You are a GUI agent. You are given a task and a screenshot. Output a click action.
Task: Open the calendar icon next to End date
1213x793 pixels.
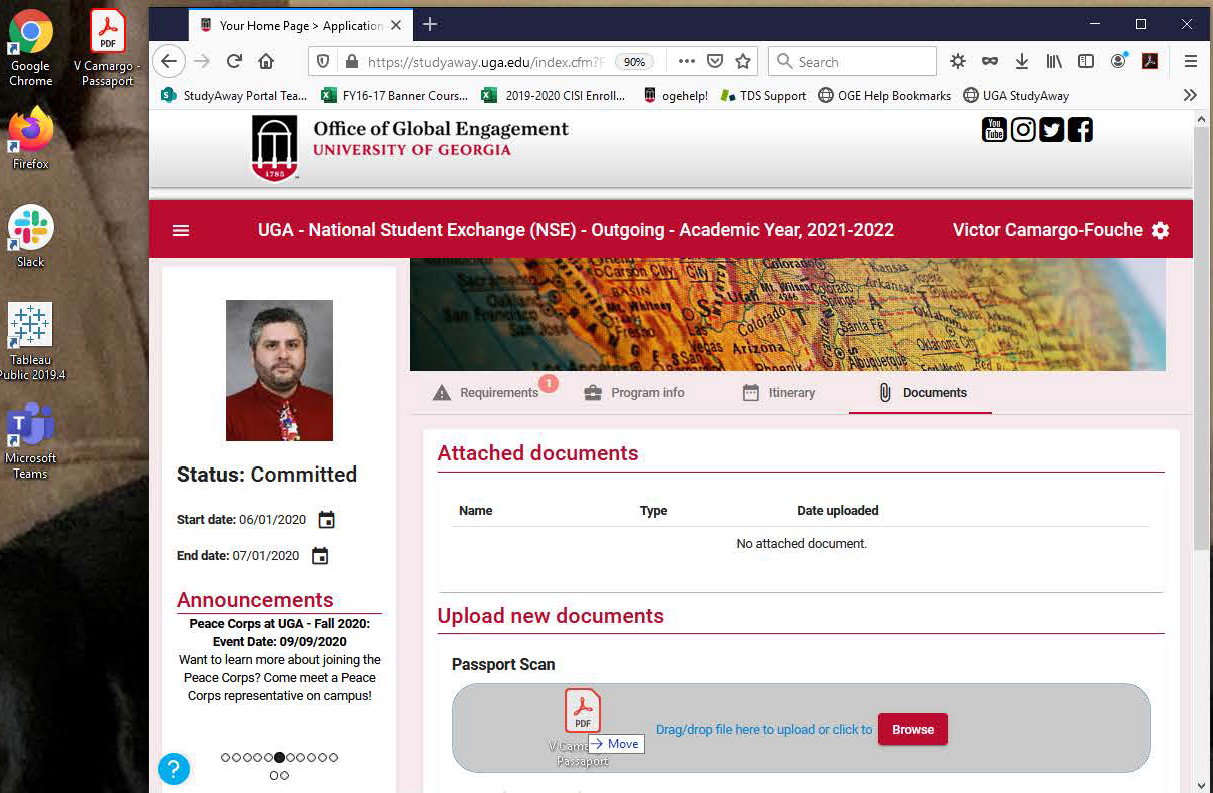point(320,556)
